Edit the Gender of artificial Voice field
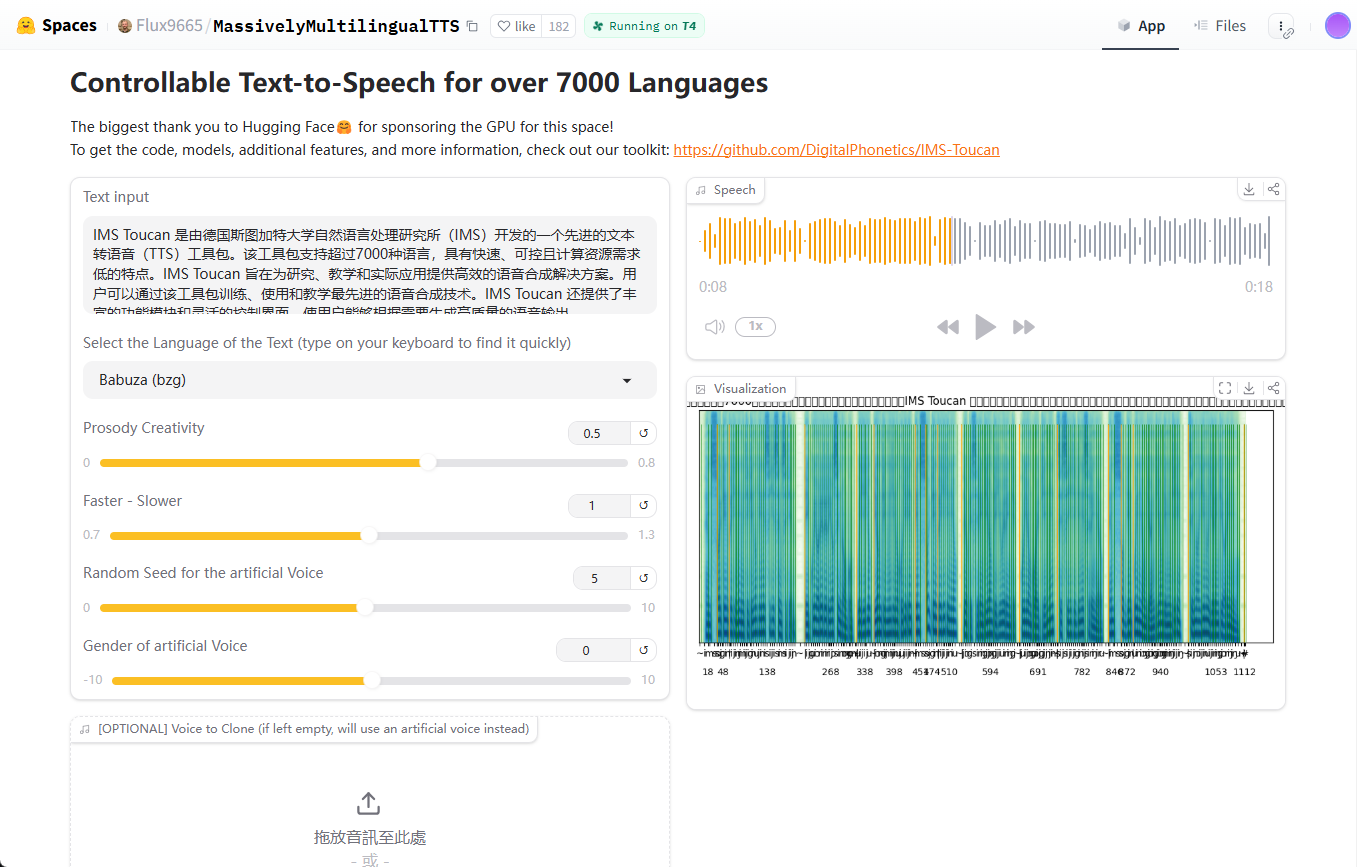 593,650
